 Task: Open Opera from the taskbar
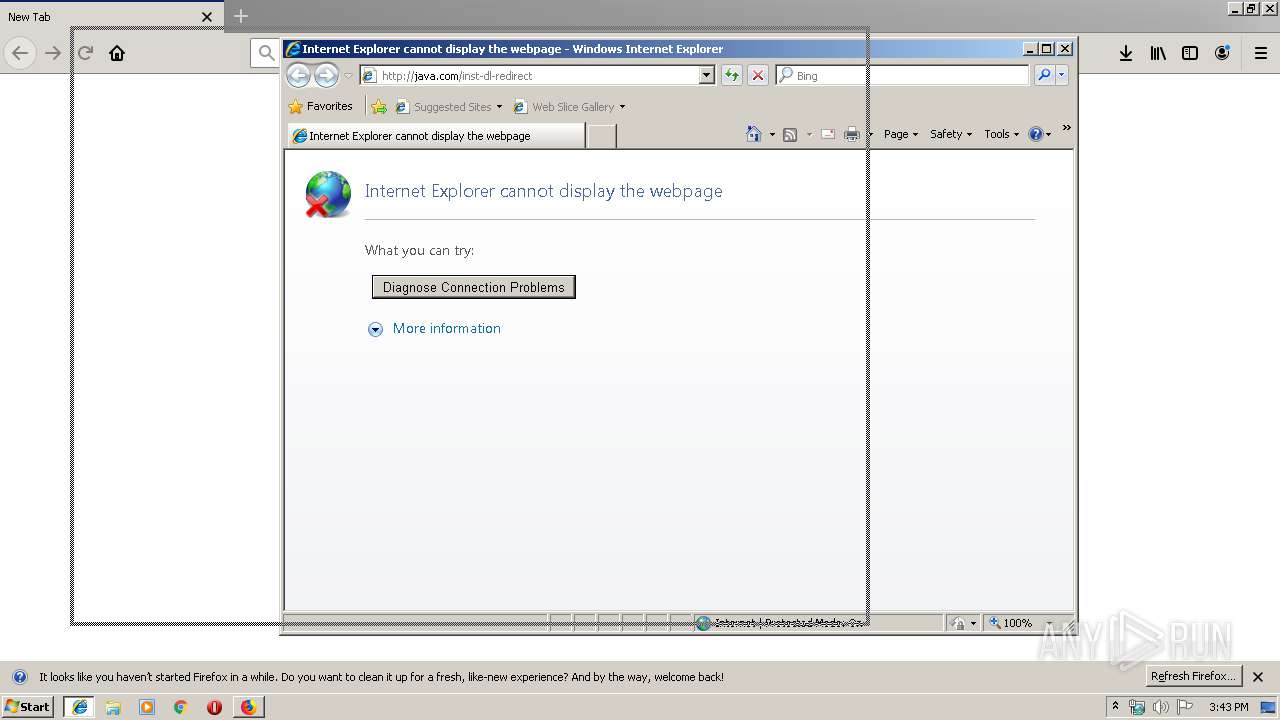tap(214, 707)
